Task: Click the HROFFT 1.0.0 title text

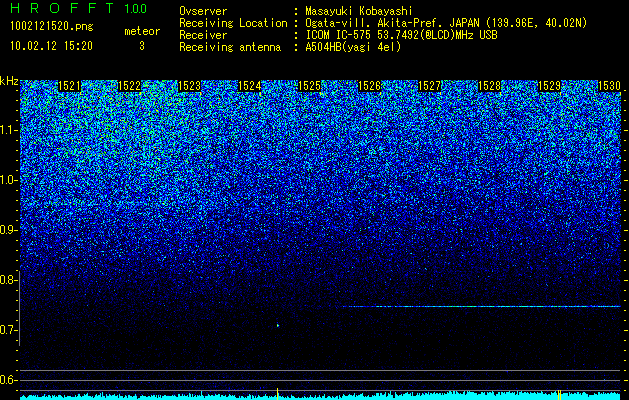Action: (79, 8)
